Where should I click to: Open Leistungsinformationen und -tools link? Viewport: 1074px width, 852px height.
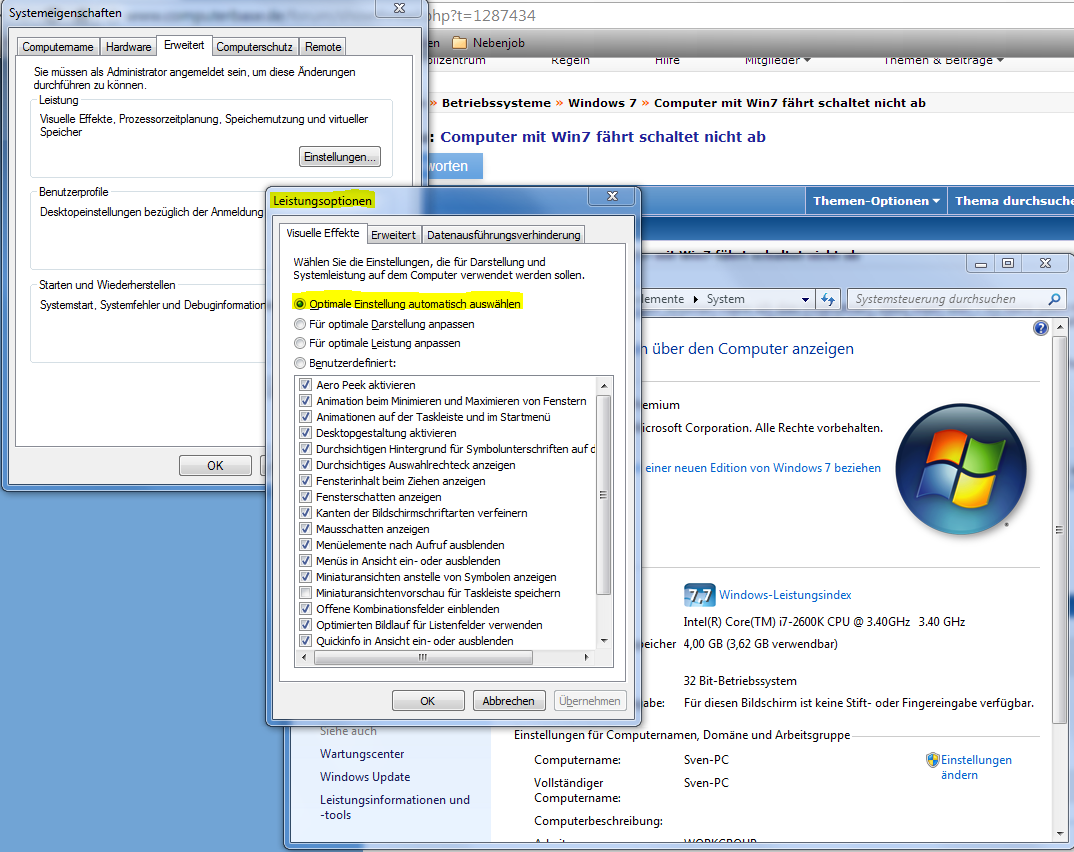[x=395, y=807]
